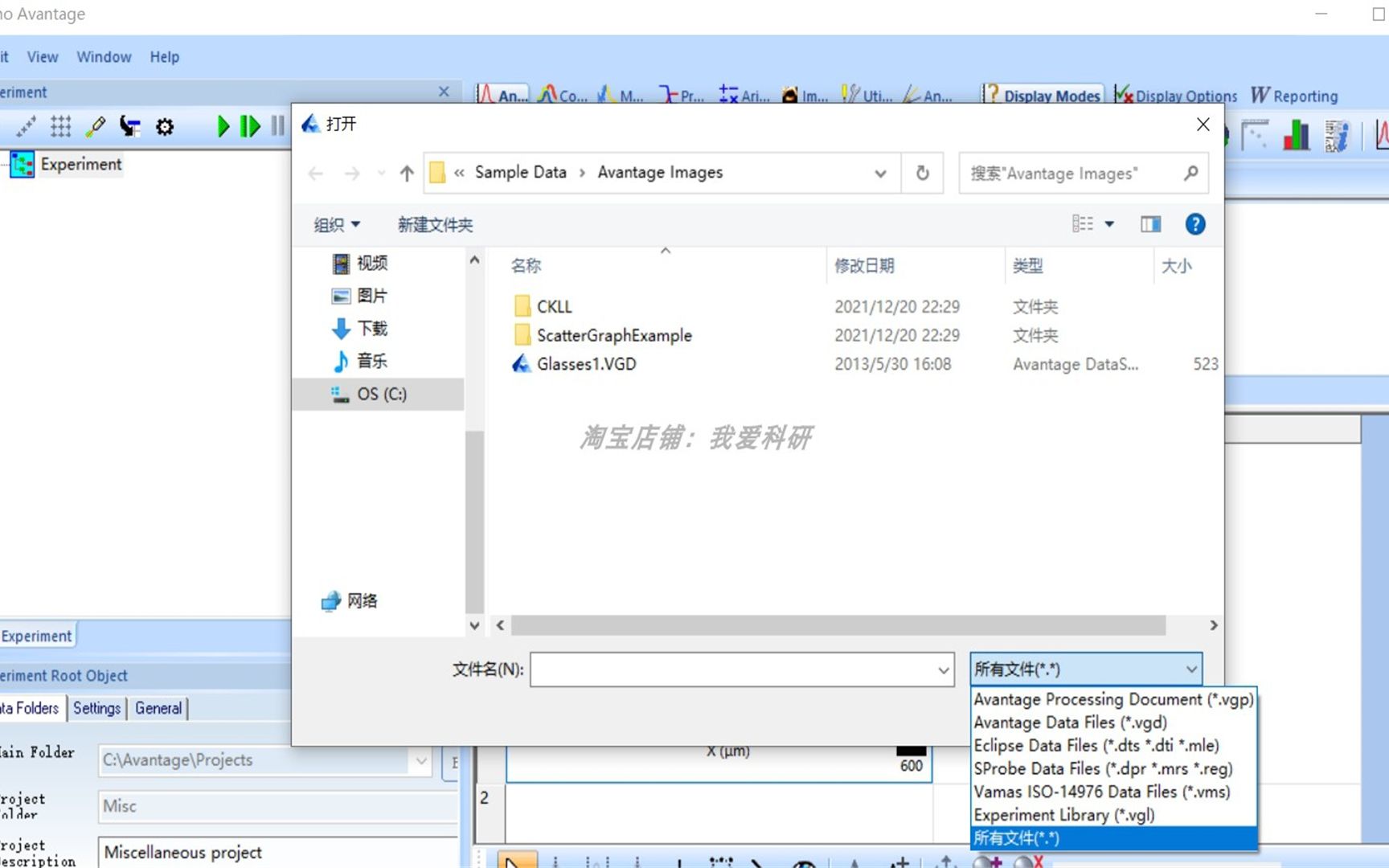Expand the address bar path history dropdown
Viewport: 1389px width, 868px height.
tap(881, 173)
